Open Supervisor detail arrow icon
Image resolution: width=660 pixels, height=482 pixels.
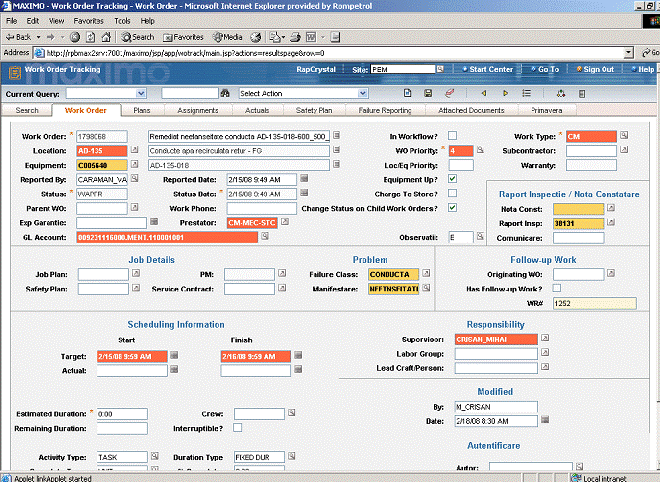tap(545, 338)
